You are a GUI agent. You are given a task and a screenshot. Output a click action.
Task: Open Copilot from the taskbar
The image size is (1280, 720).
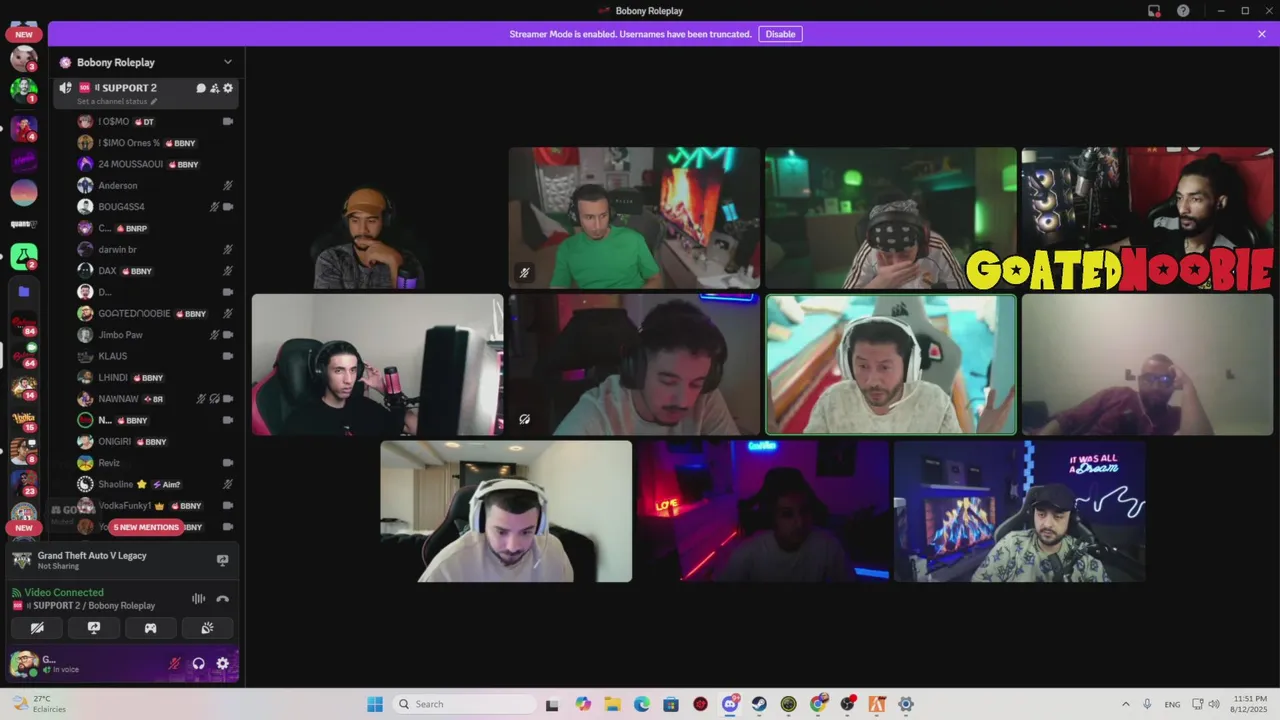click(583, 704)
